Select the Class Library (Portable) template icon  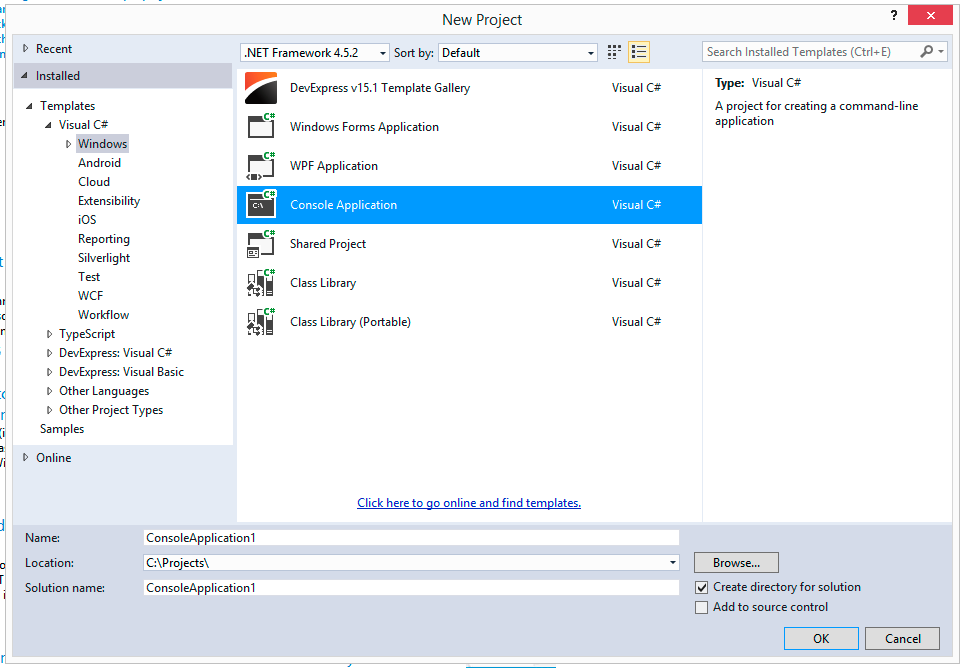coord(260,321)
